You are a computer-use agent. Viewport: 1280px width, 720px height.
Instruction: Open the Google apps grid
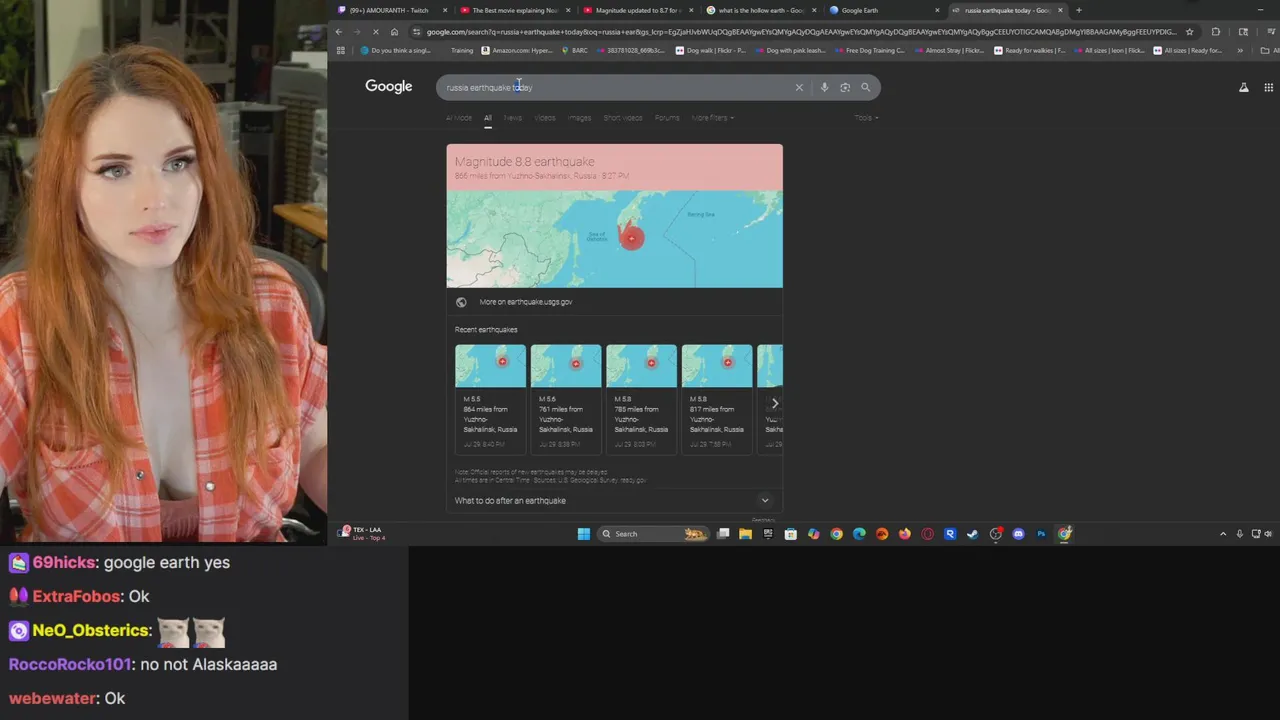1268,88
